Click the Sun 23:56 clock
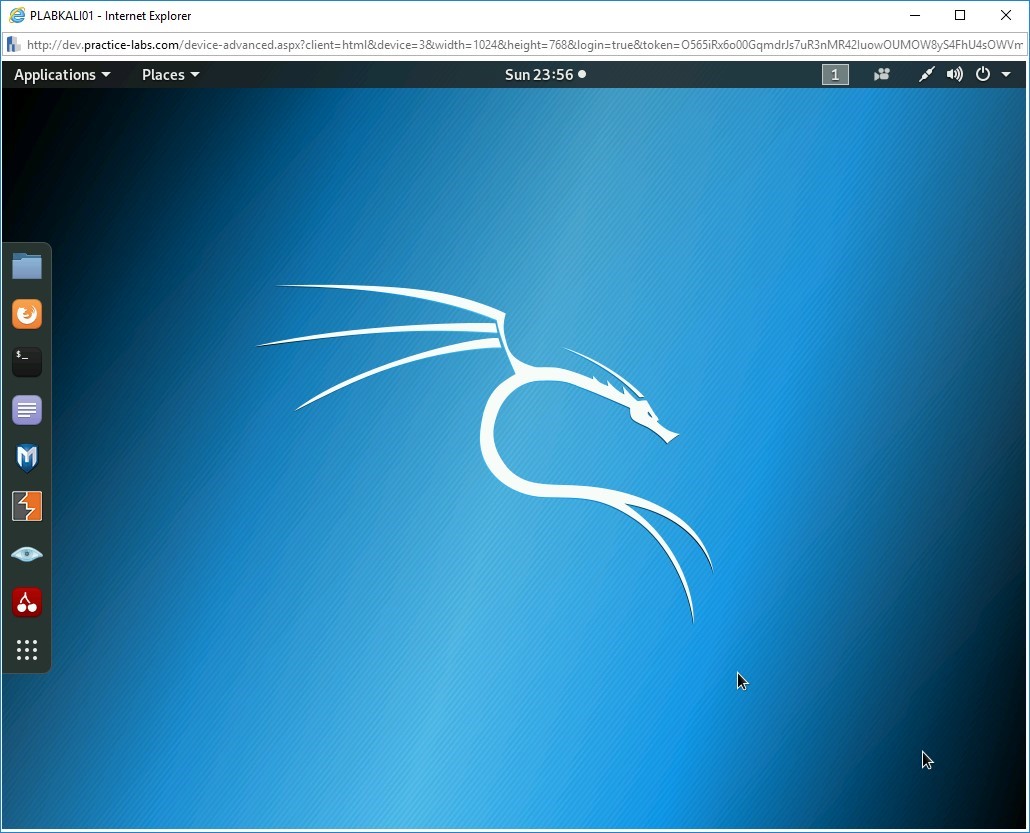Viewport: 1030px width, 833px height. [545, 75]
